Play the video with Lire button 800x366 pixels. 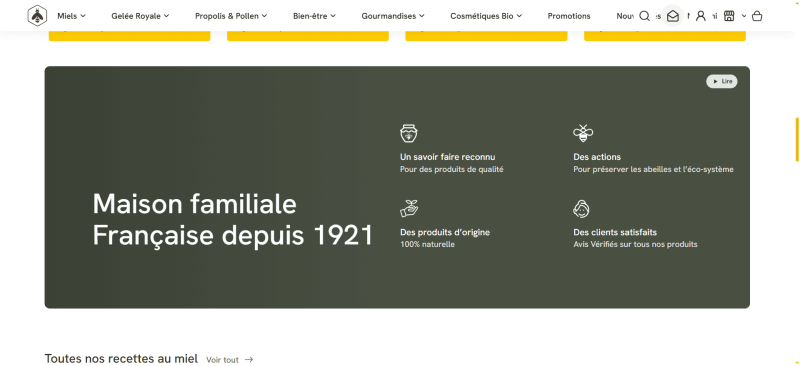click(721, 81)
